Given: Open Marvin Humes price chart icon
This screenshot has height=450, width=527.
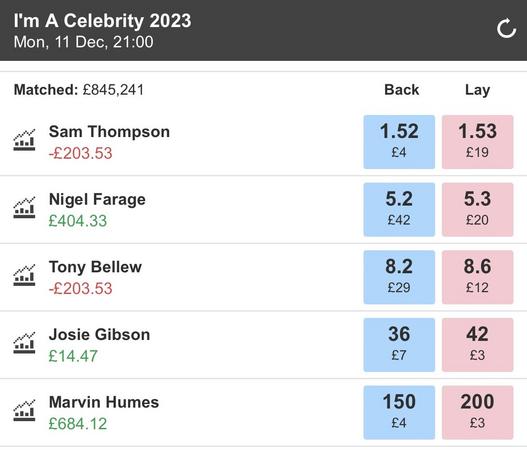Looking at the screenshot, I should coord(24,410).
